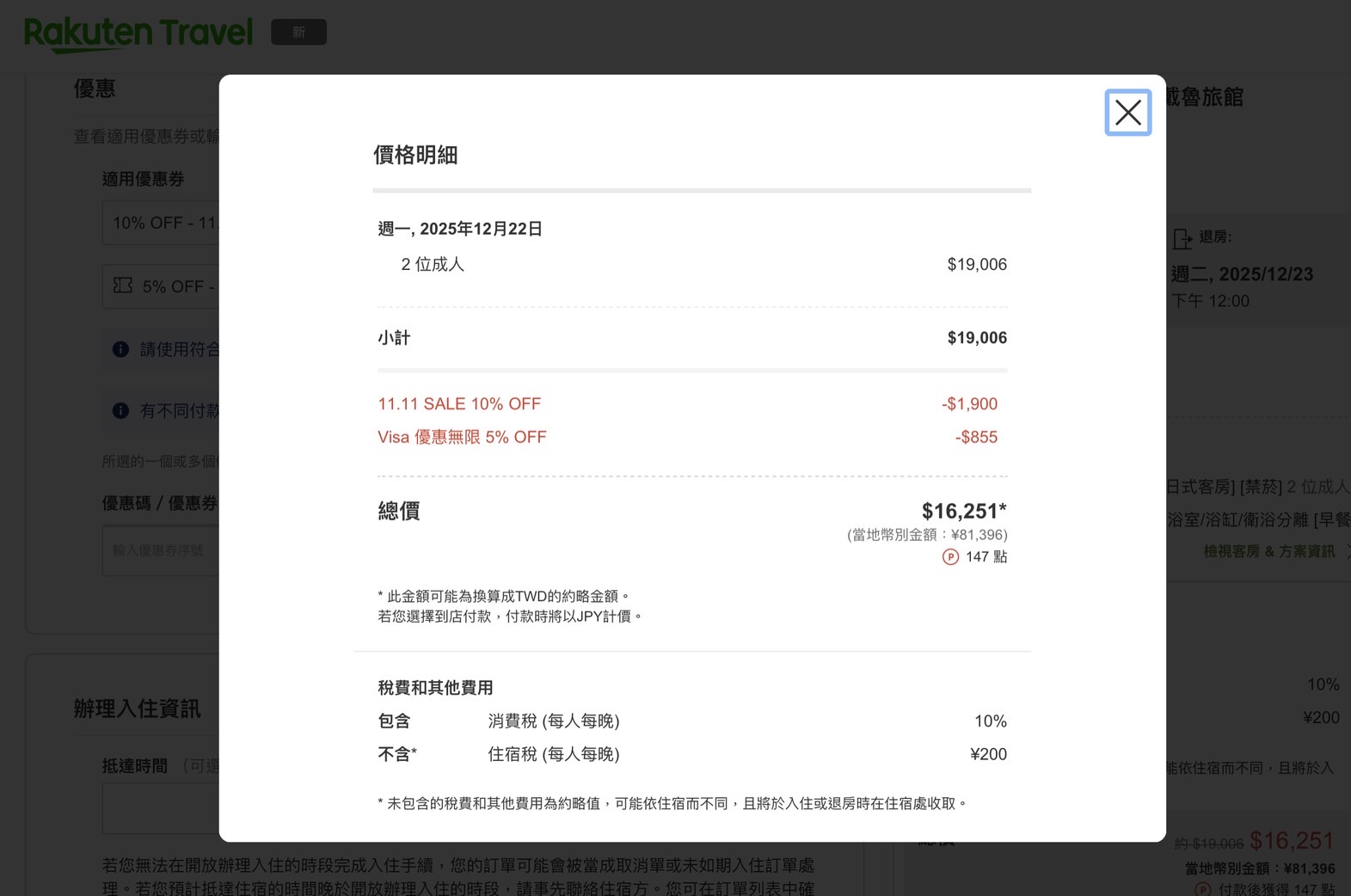This screenshot has height=896, width=1351.
Task: Click the Visa 優惠無限 5% OFF discount line
Action: [x=462, y=438]
